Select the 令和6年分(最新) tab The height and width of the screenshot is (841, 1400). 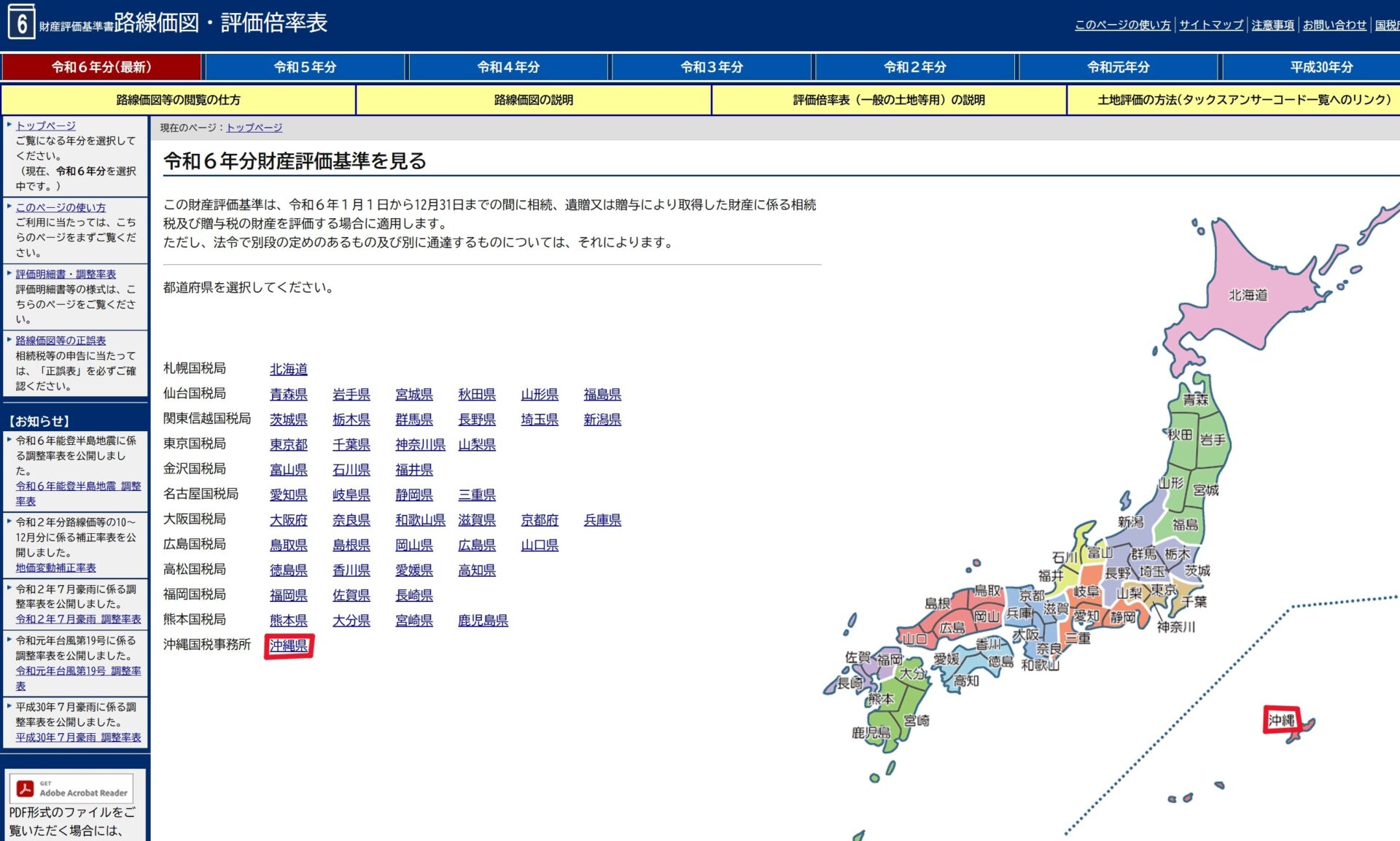101,67
